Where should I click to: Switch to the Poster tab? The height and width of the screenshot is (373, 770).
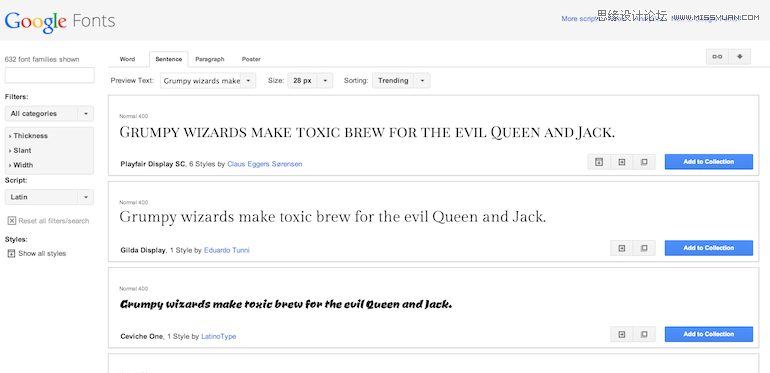[x=251, y=59]
